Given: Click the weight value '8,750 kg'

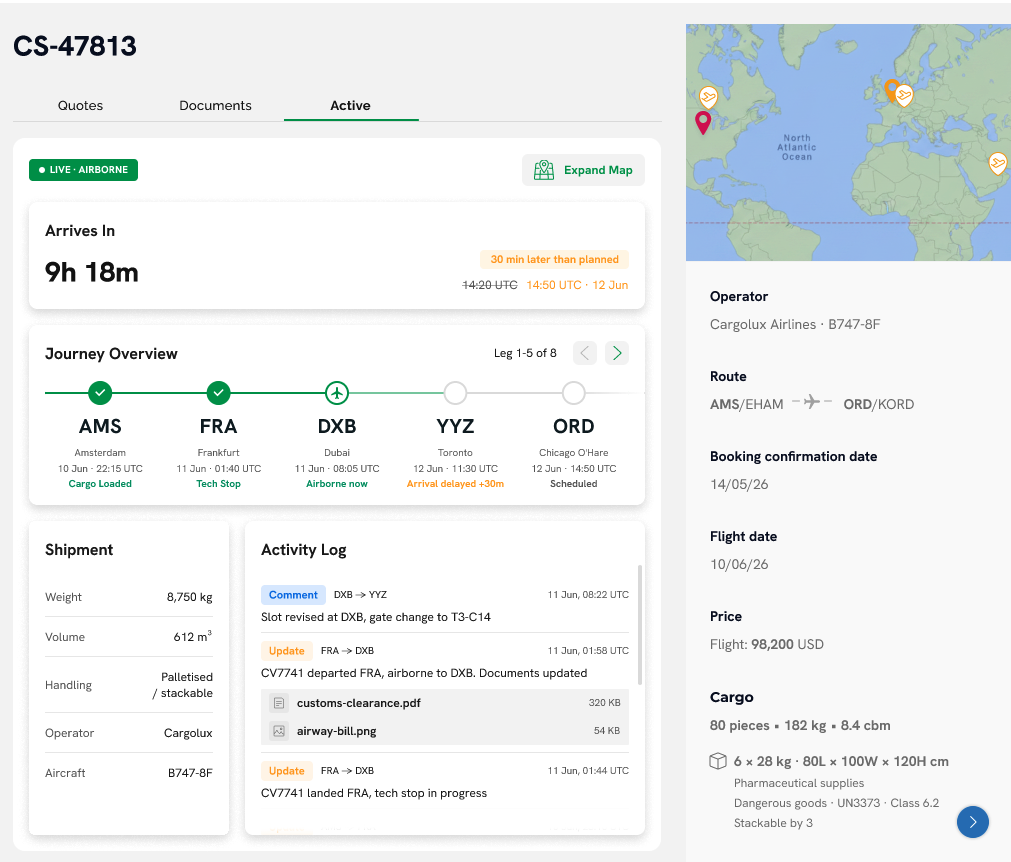Looking at the screenshot, I should pos(190,597).
